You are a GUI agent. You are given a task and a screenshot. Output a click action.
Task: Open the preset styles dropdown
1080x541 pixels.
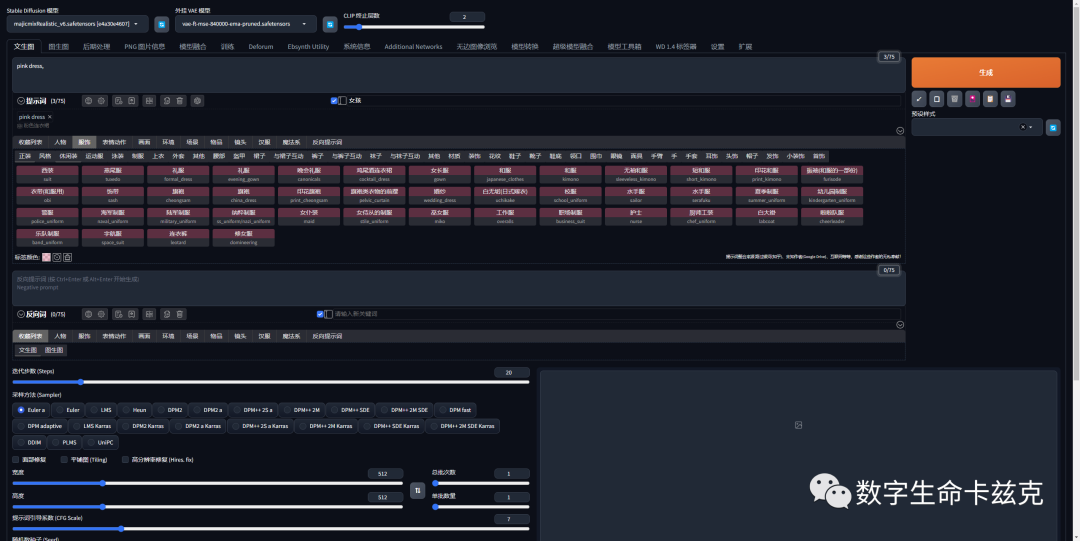click(x=976, y=127)
